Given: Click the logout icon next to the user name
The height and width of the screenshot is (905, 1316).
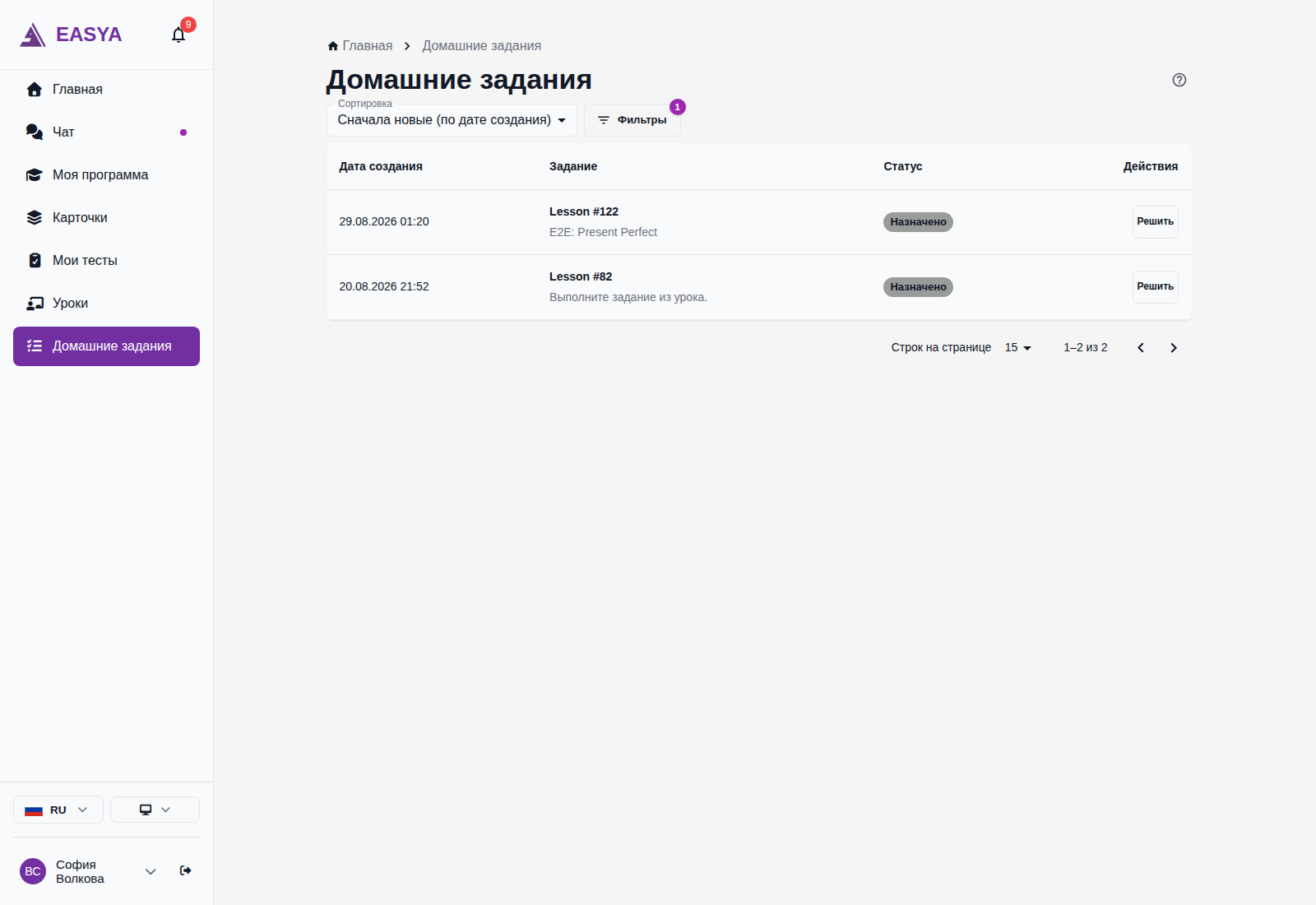Looking at the screenshot, I should [186, 870].
